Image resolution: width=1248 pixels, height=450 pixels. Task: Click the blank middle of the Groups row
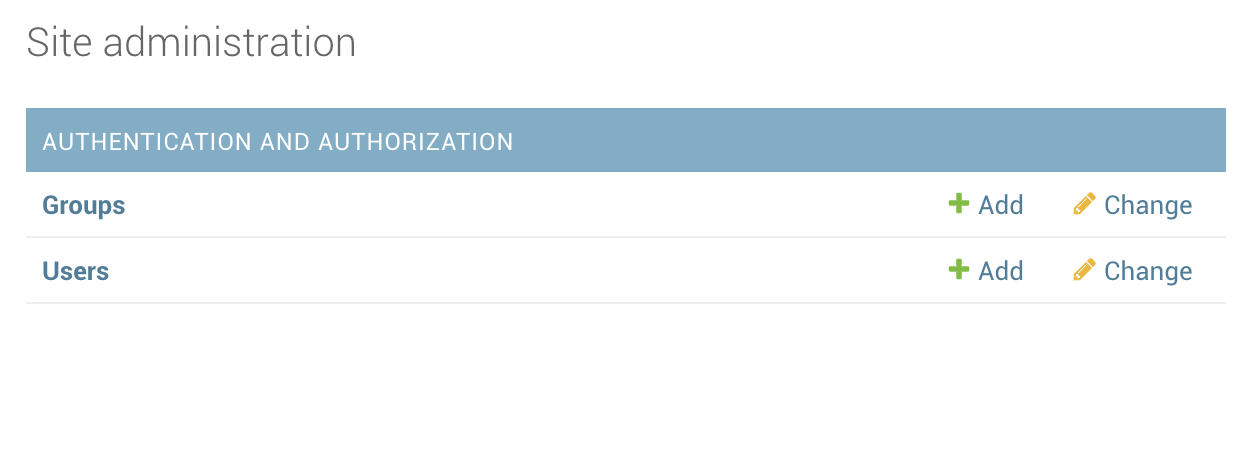pos(530,205)
